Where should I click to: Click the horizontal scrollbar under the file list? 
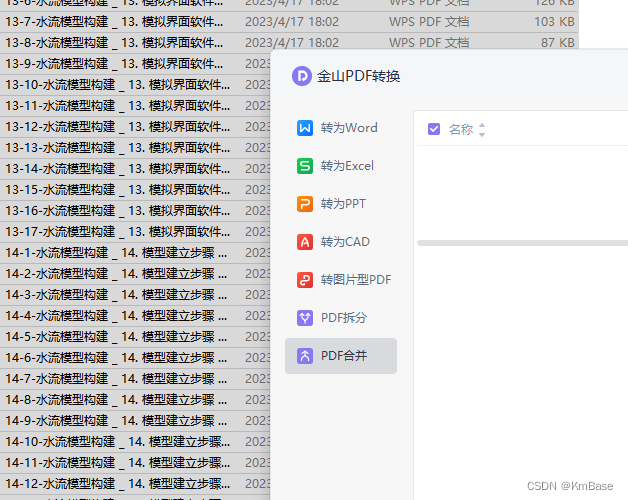(x=522, y=243)
